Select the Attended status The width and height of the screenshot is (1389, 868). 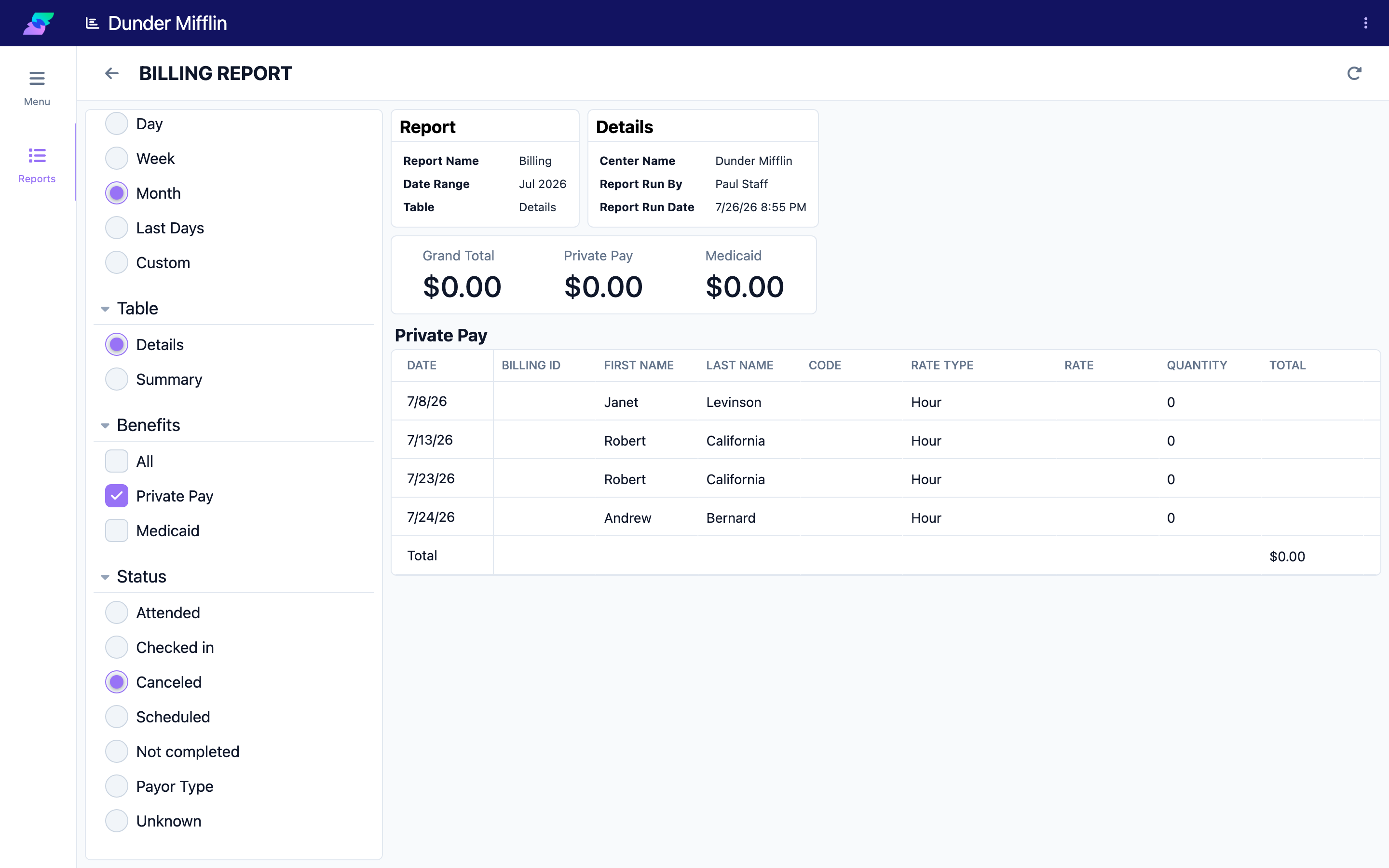point(117,612)
